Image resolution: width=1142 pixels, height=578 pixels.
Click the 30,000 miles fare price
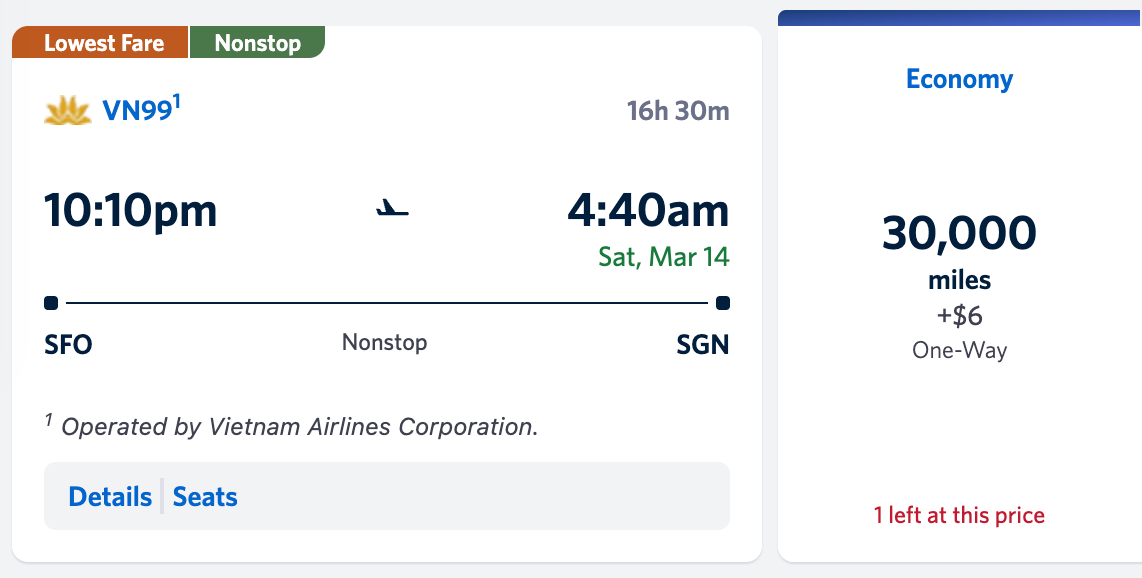click(958, 233)
